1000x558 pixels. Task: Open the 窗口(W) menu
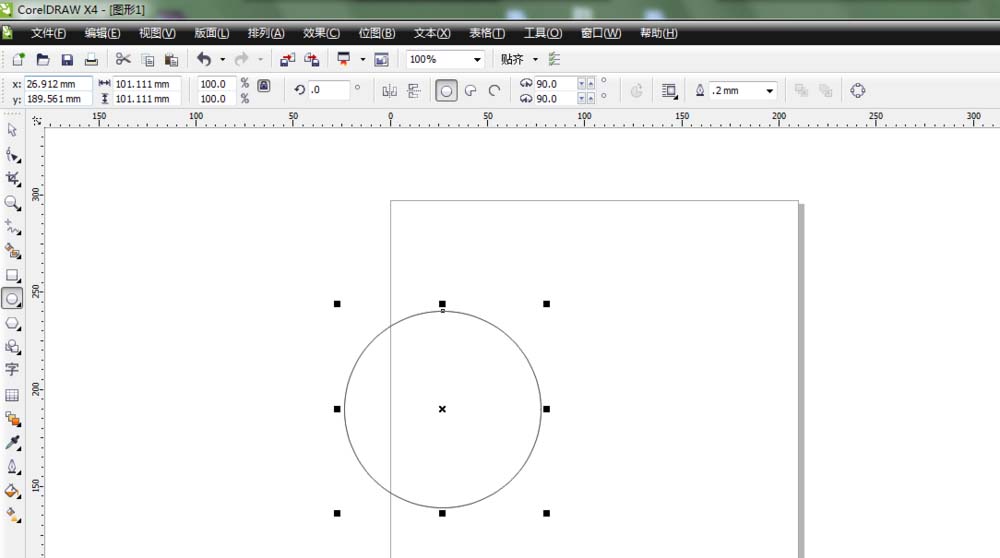pyautogui.click(x=601, y=33)
